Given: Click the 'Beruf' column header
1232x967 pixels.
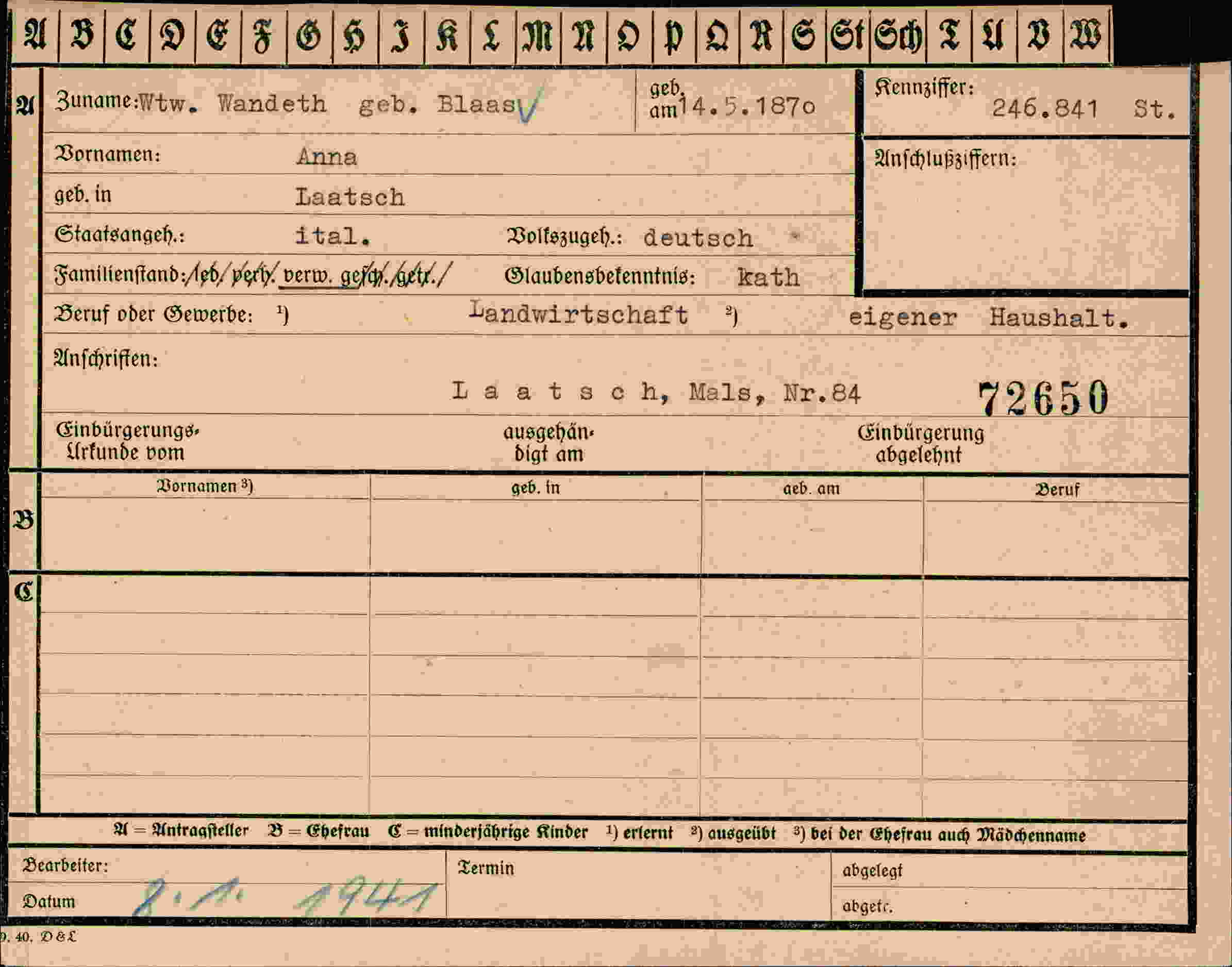Looking at the screenshot, I should pyautogui.click(x=1057, y=490).
